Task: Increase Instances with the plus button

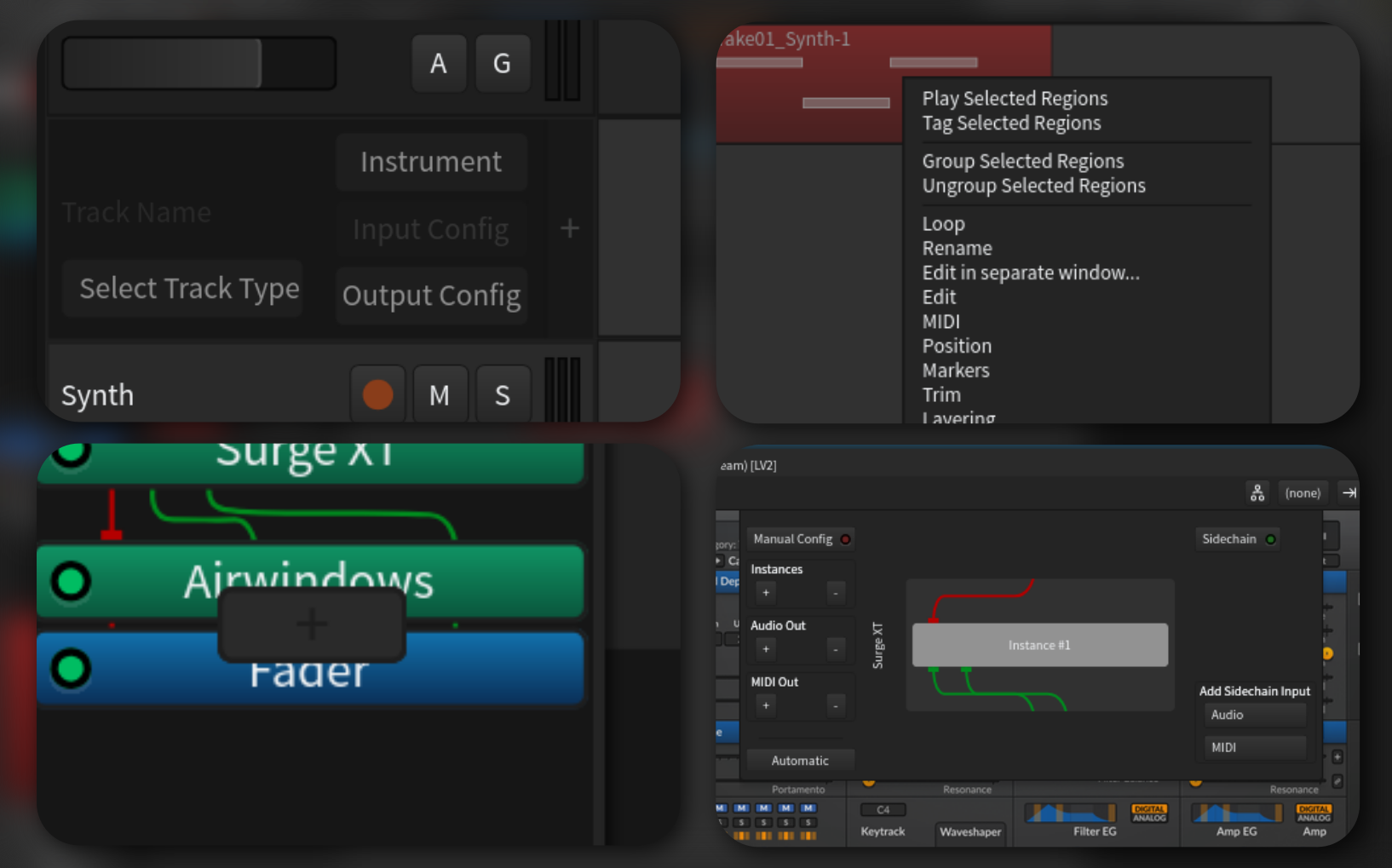Action: click(x=766, y=593)
